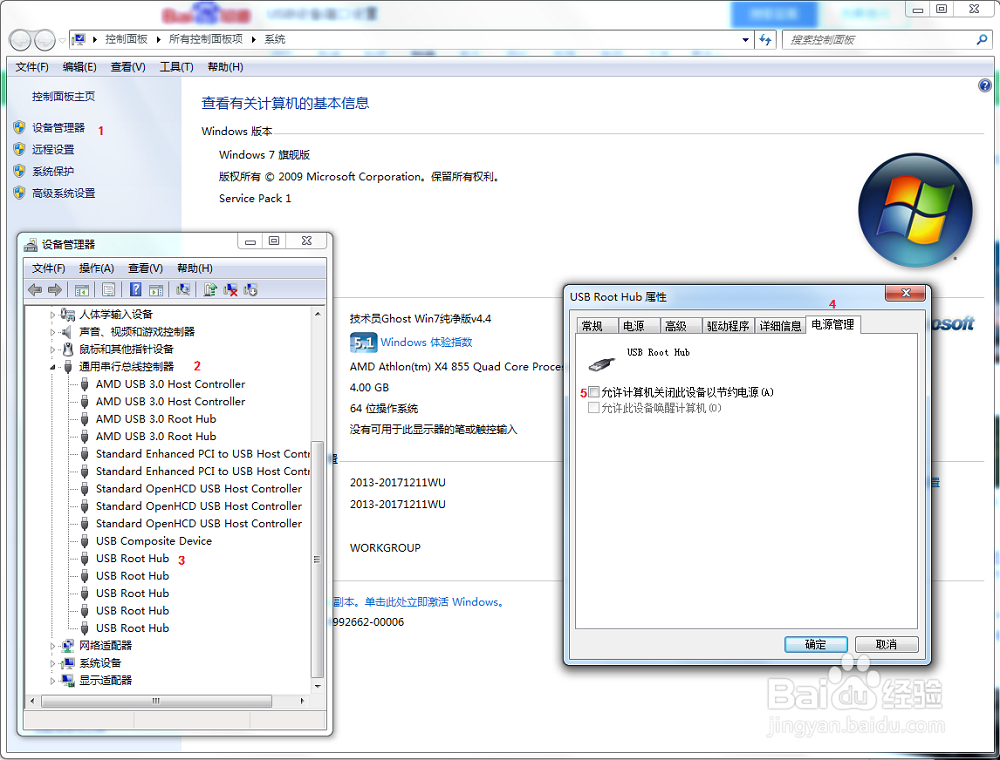
Task: Click 确定 button in USB Root Hub dialog
Action: (x=816, y=645)
